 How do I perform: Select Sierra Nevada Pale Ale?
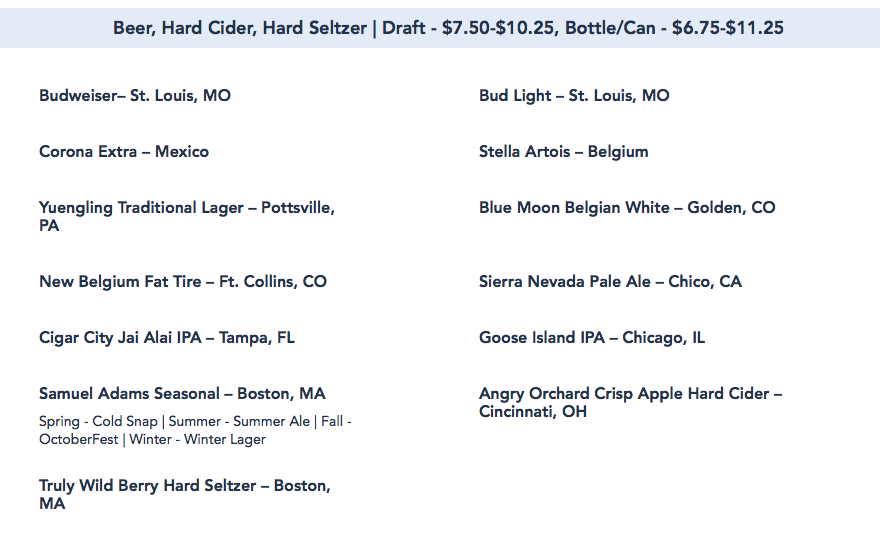click(x=610, y=282)
